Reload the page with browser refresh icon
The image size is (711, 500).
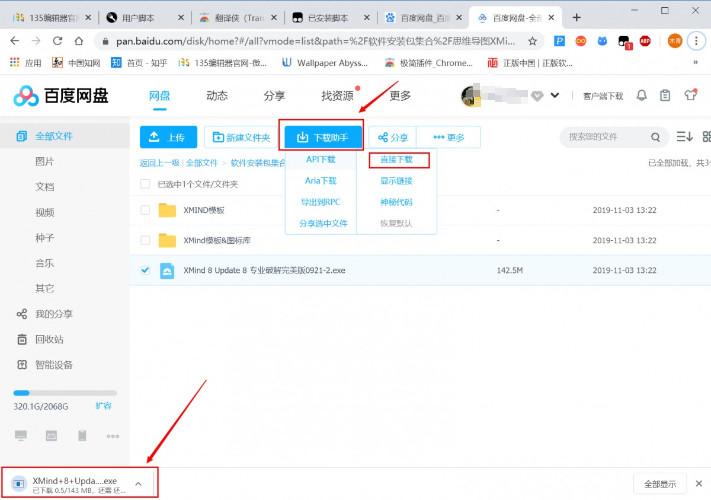(x=57, y=41)
